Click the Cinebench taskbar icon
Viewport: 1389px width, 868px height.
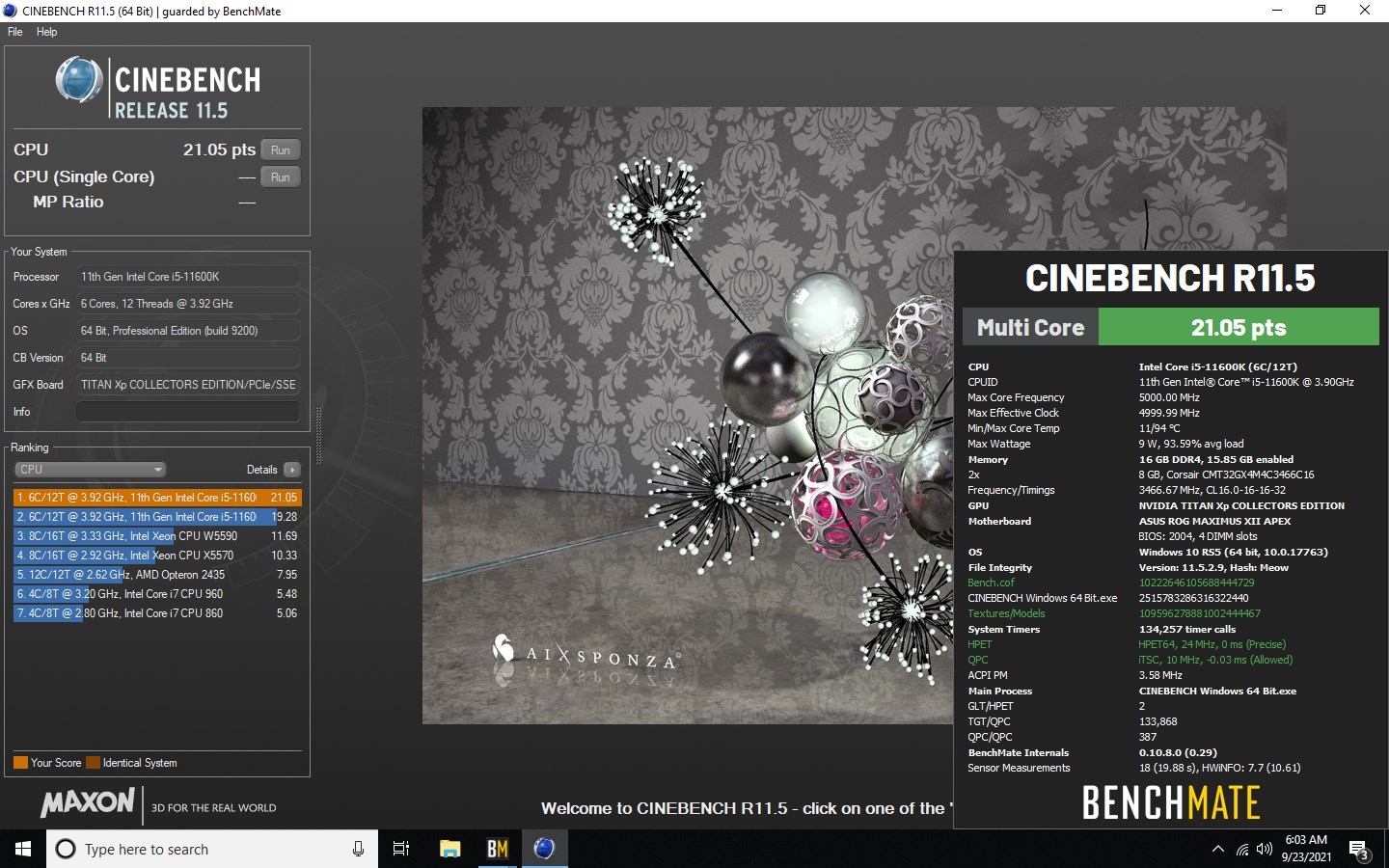coord(544,849)
